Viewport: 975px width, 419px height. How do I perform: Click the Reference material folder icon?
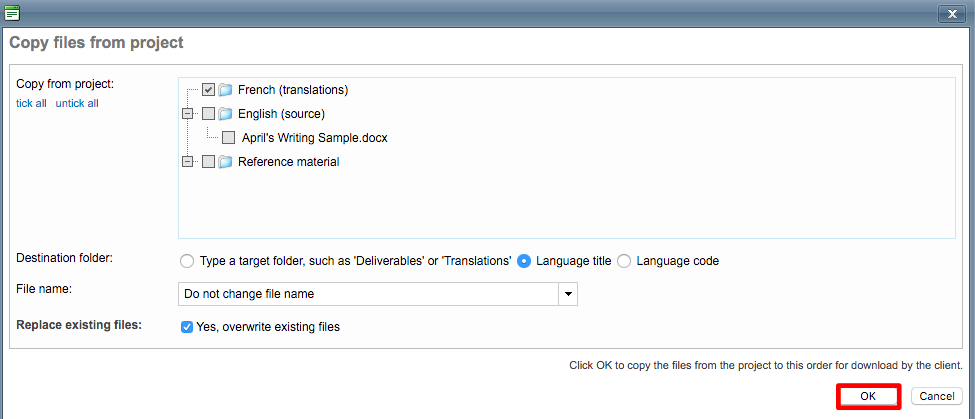225,162
